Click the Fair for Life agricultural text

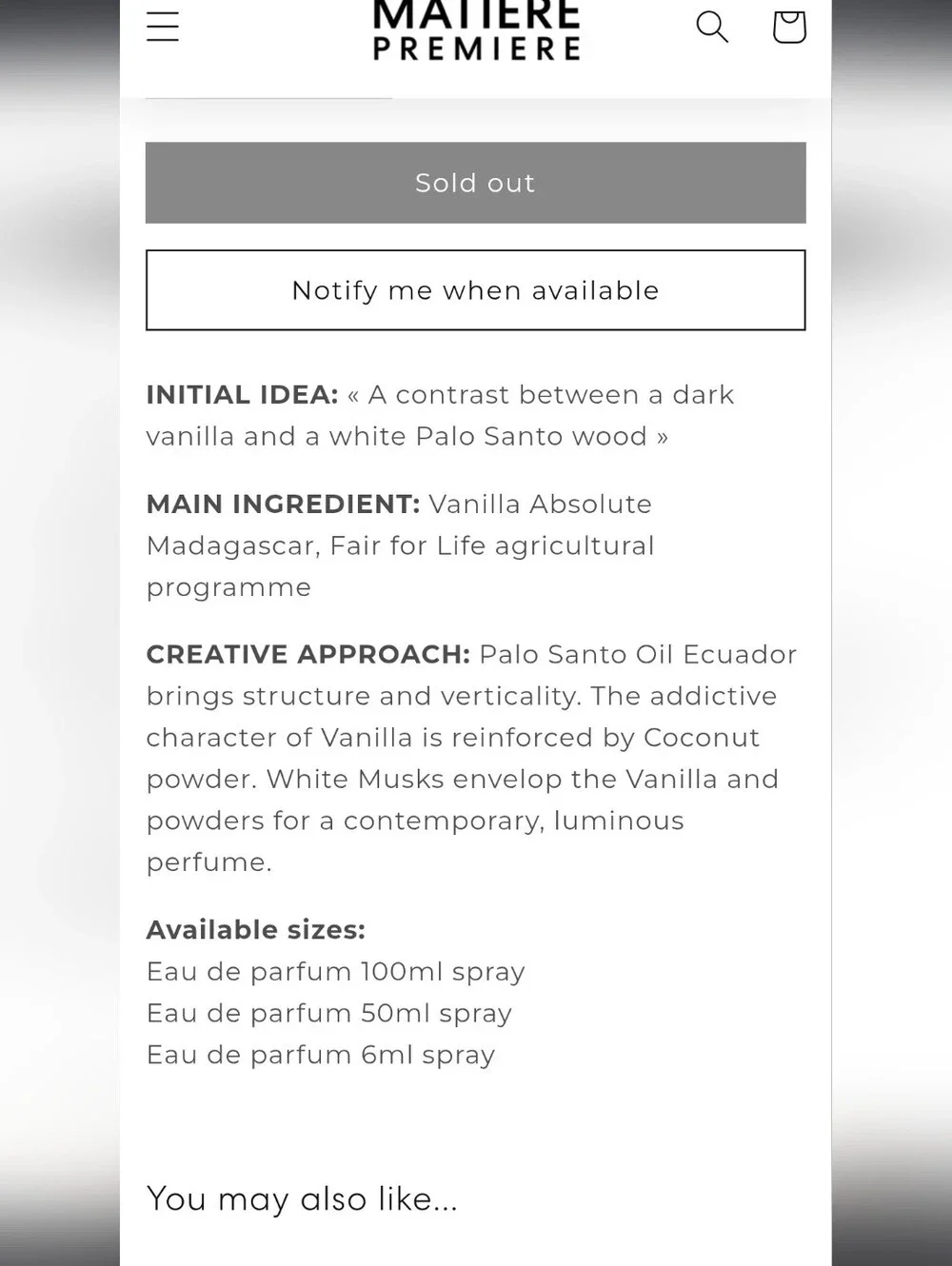point(492,546)
